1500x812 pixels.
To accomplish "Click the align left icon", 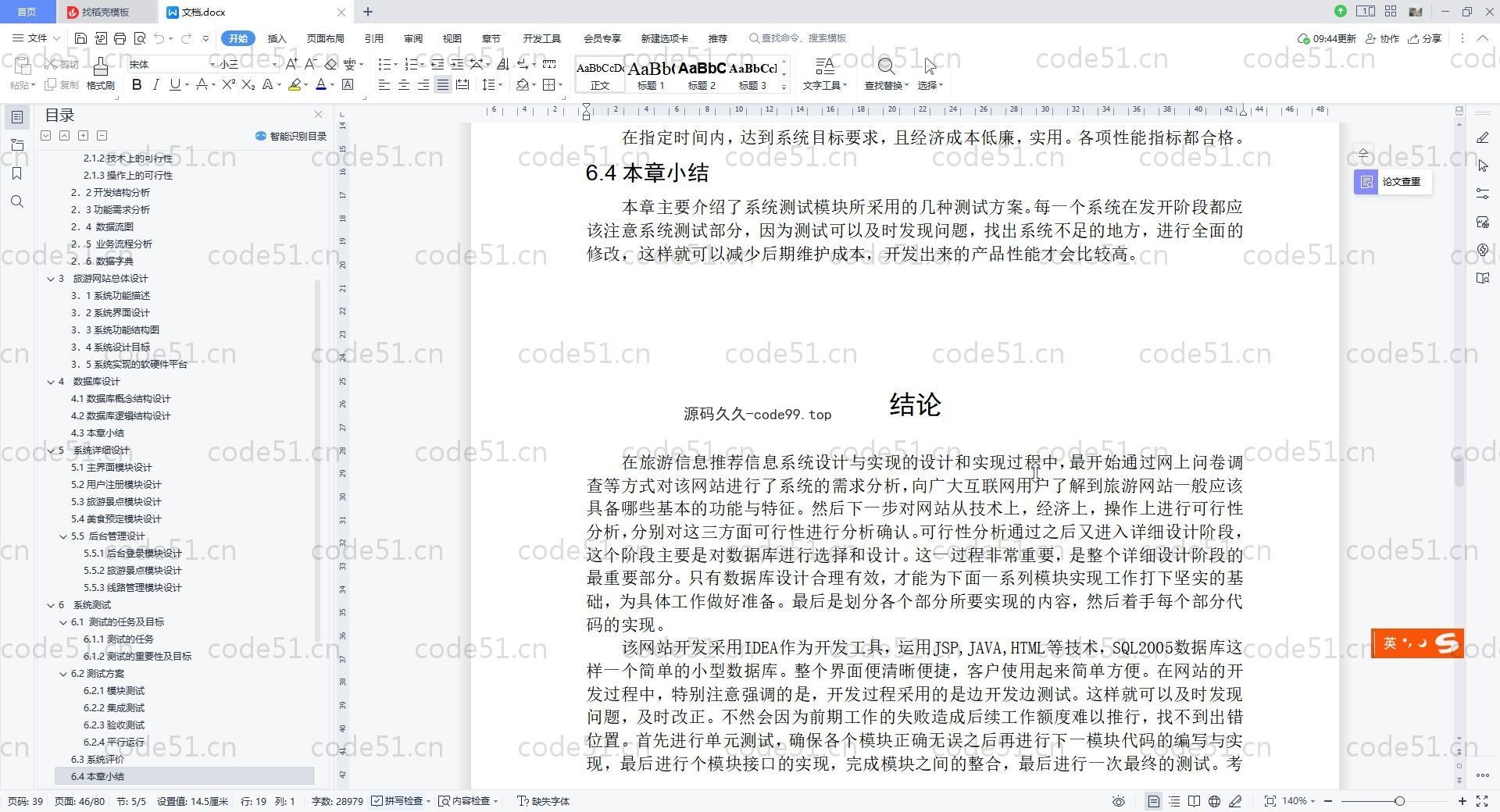I will [x=384, y=84].
